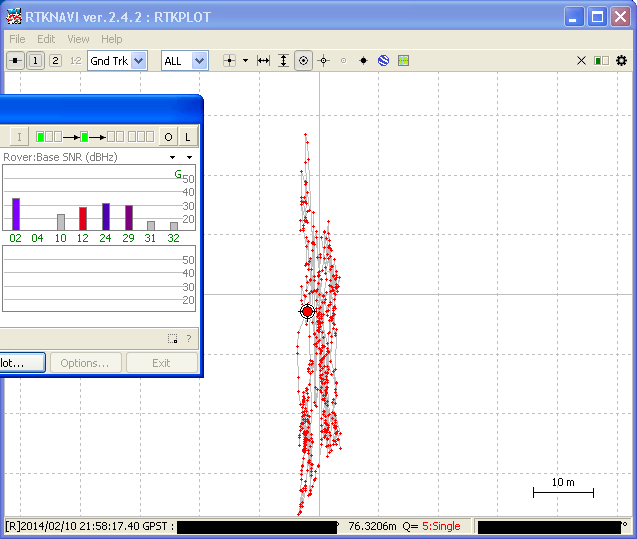This screenshot has width=637, height=539.
Task: Click the center on origin icon
Action: [x=230, y=61]
